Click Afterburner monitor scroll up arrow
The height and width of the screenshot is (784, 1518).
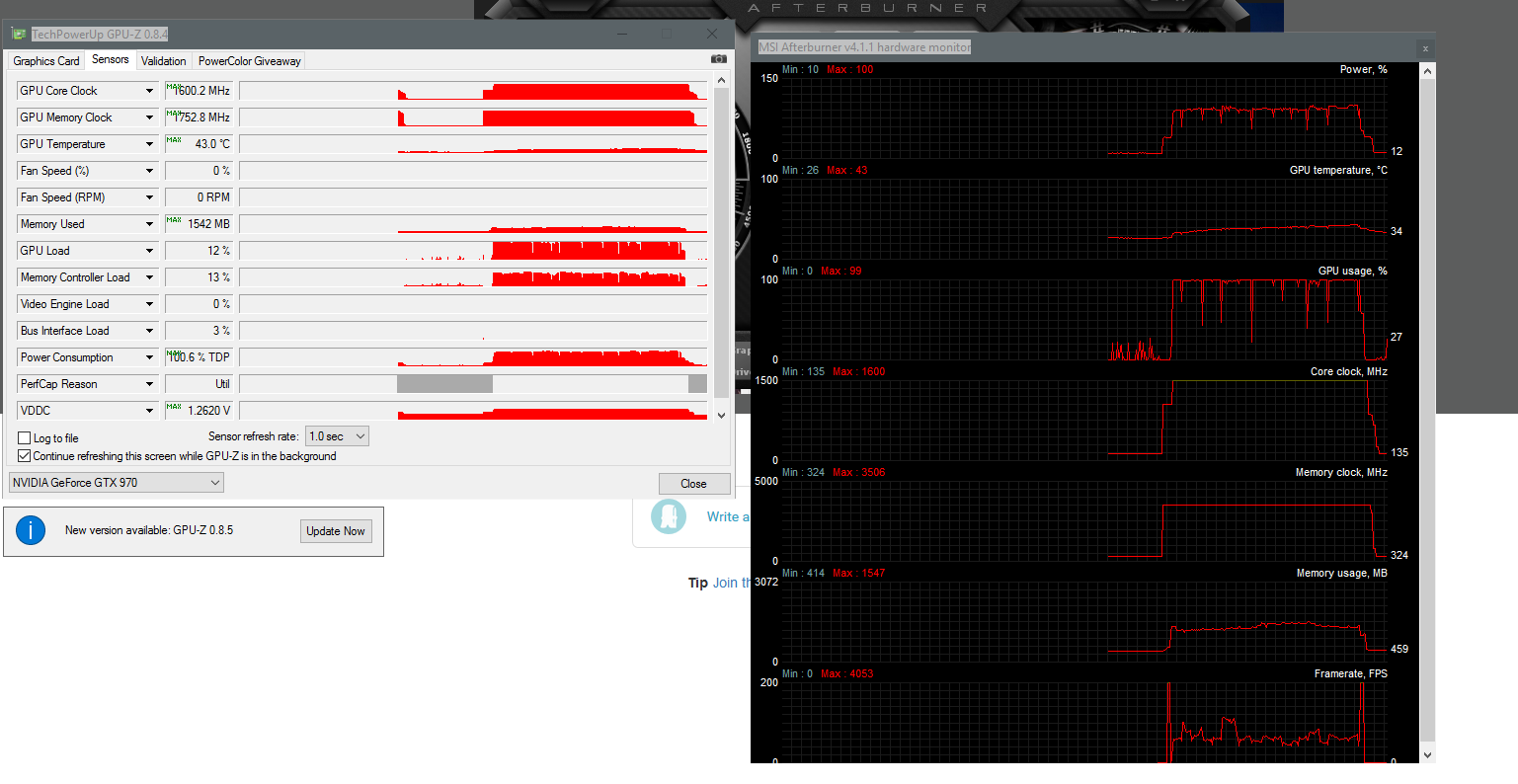pyautogui.click(x=1427, y=72)
